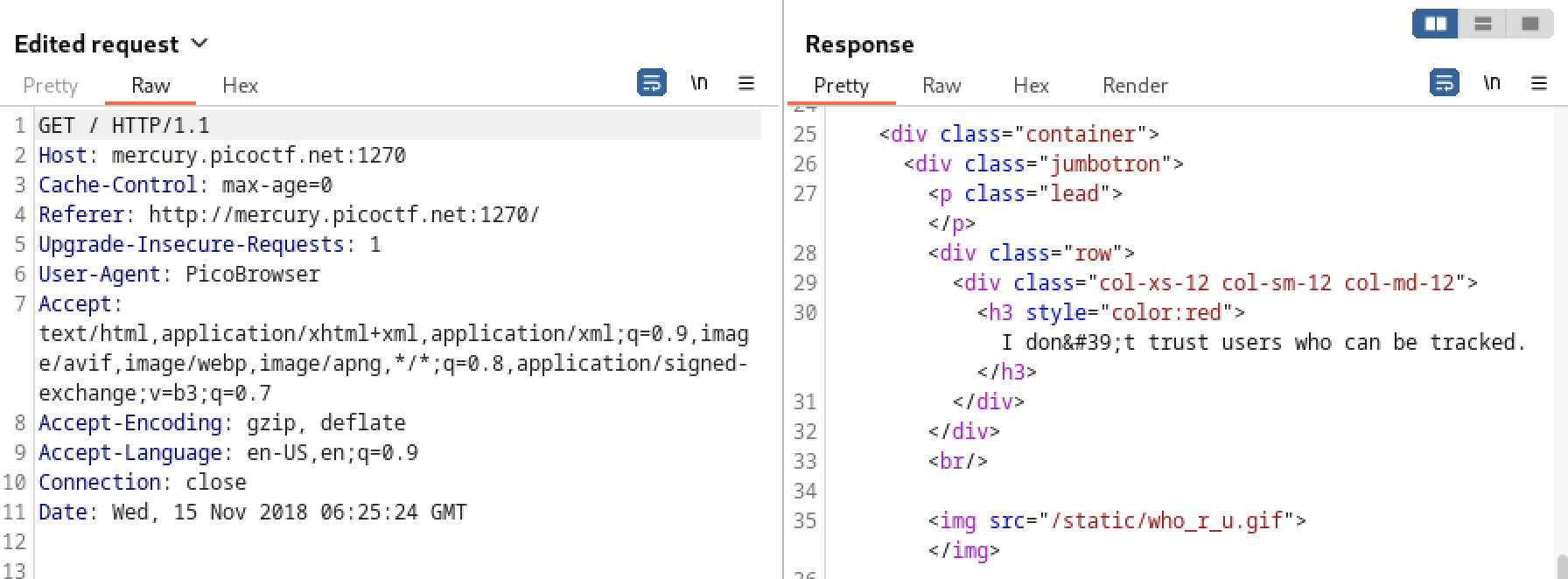Image resolution: width=1568 pixels, height=579 pixels.
Task: Click the Referer header line
Action: tap(290, 215)
